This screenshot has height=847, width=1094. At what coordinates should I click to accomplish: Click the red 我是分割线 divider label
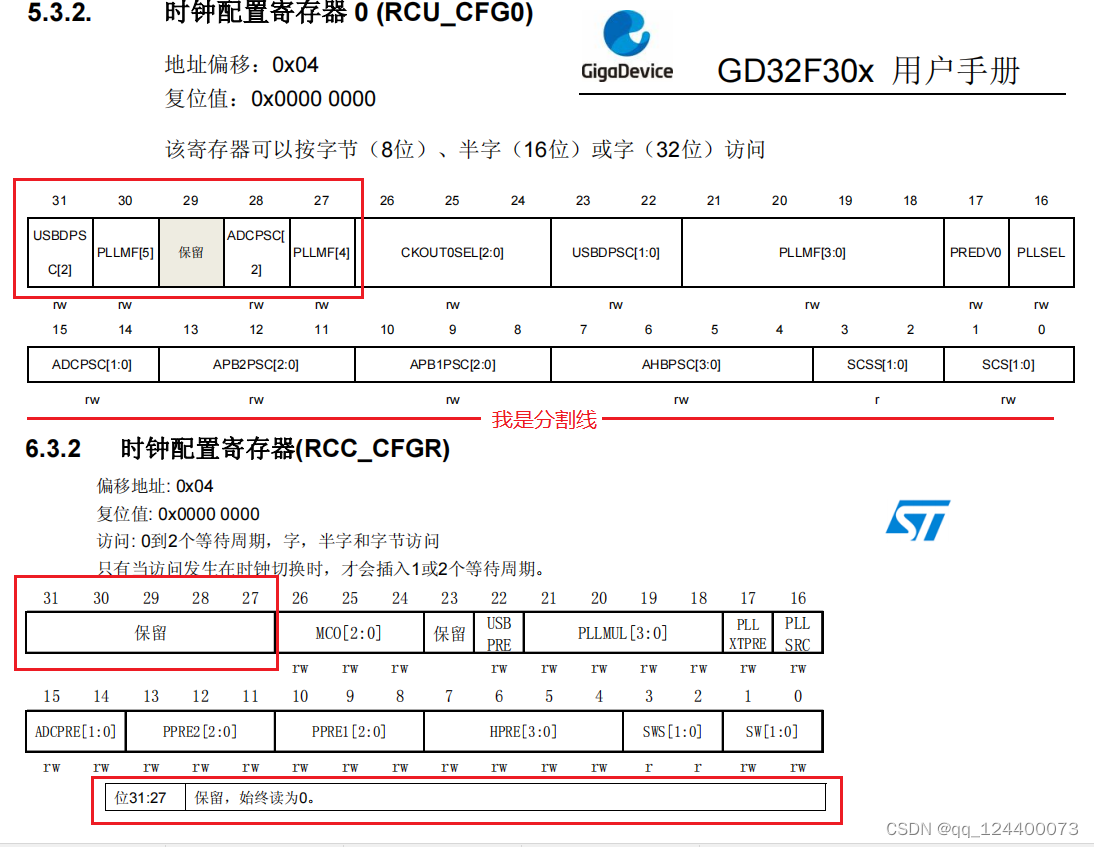pyautogui.click(x=545, y=420)
